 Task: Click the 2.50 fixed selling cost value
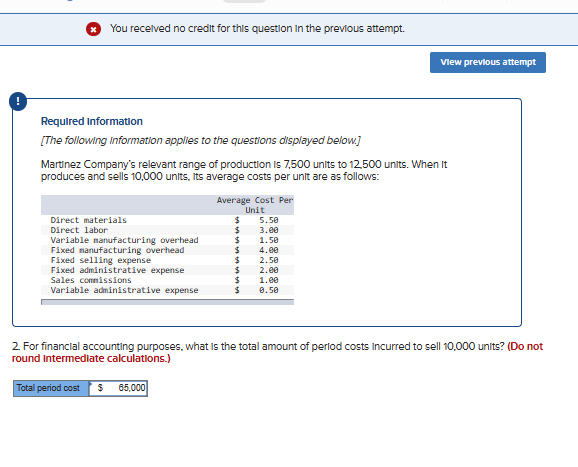pos(269,260)
